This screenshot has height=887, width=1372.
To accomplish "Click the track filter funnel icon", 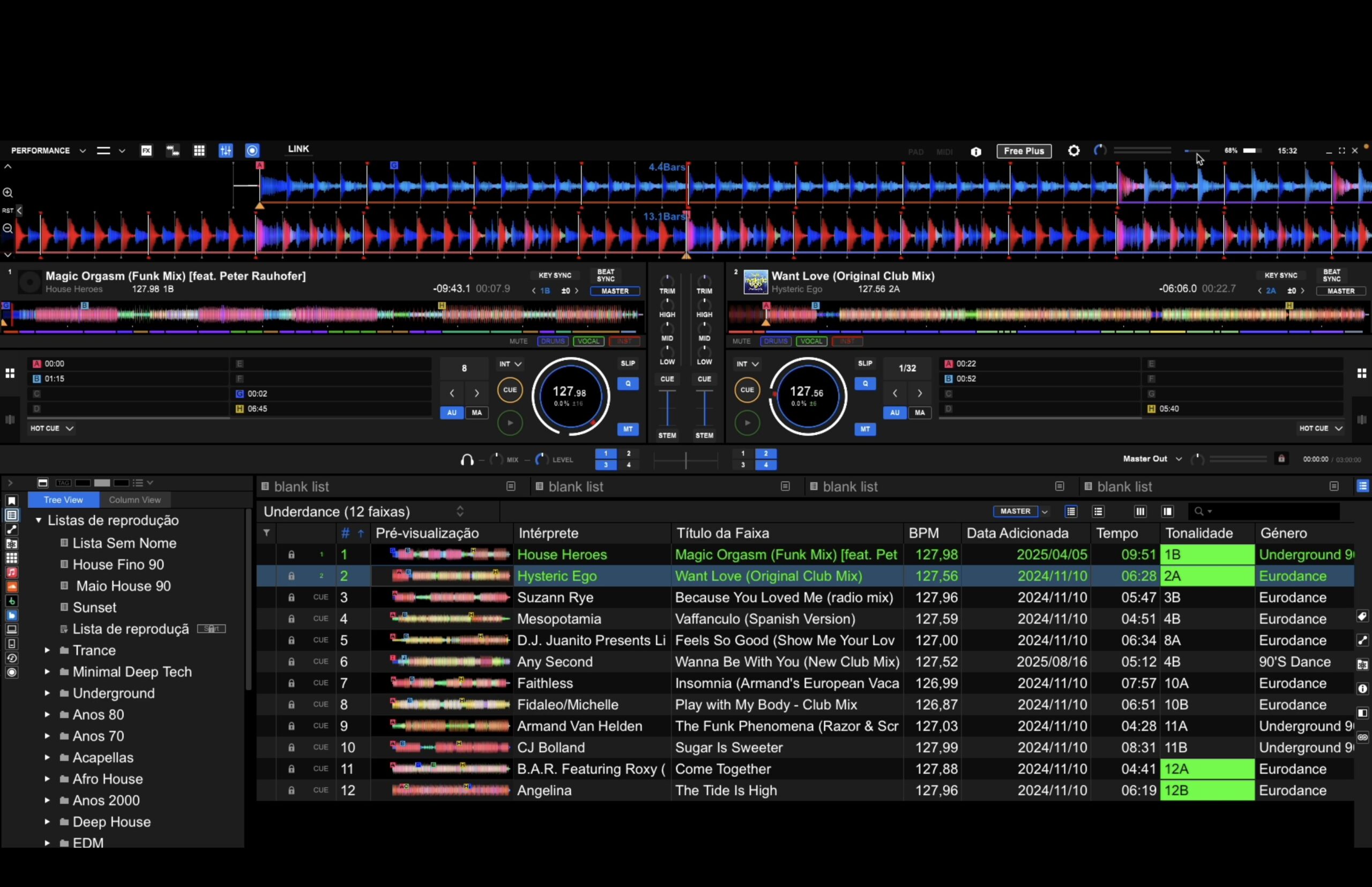I will pos(267,533).
